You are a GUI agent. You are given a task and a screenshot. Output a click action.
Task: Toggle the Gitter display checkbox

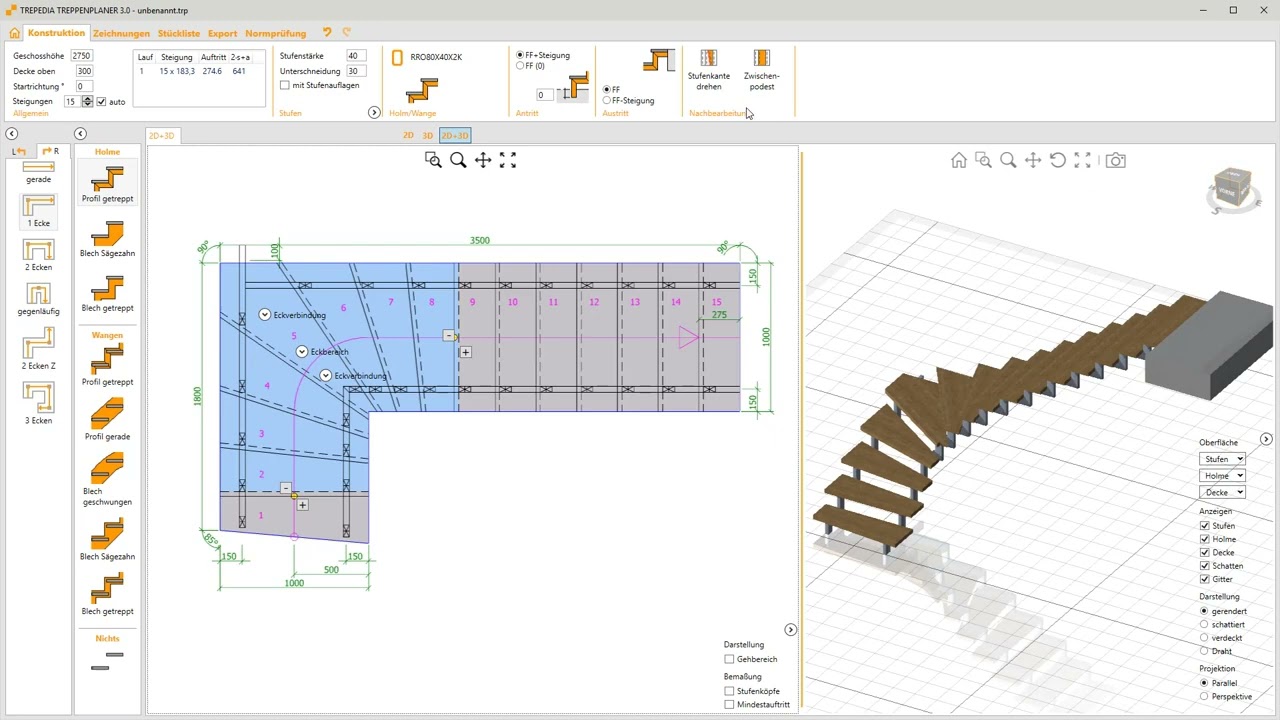(x=1205, y=579)
